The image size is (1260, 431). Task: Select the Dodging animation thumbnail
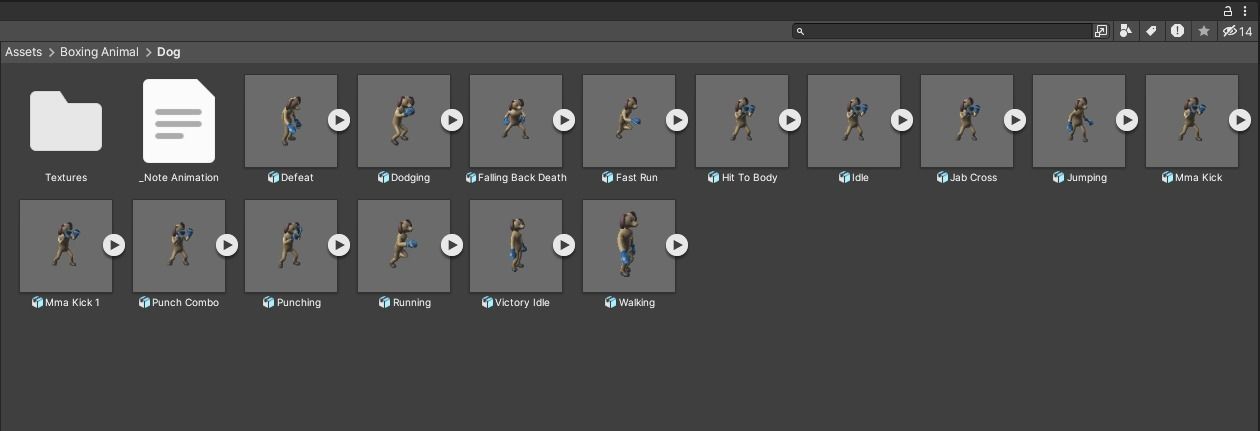[x=404, y=121]
